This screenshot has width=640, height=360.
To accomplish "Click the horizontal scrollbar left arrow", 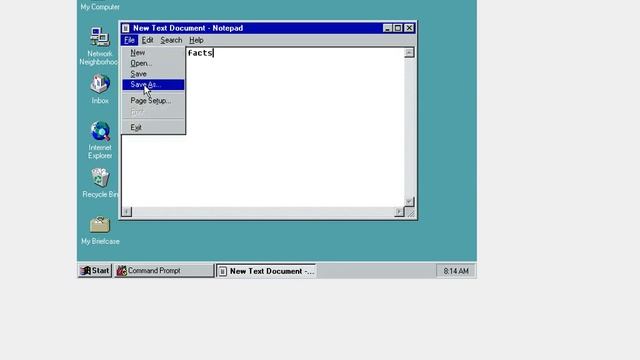I will [x=127, y=211].
